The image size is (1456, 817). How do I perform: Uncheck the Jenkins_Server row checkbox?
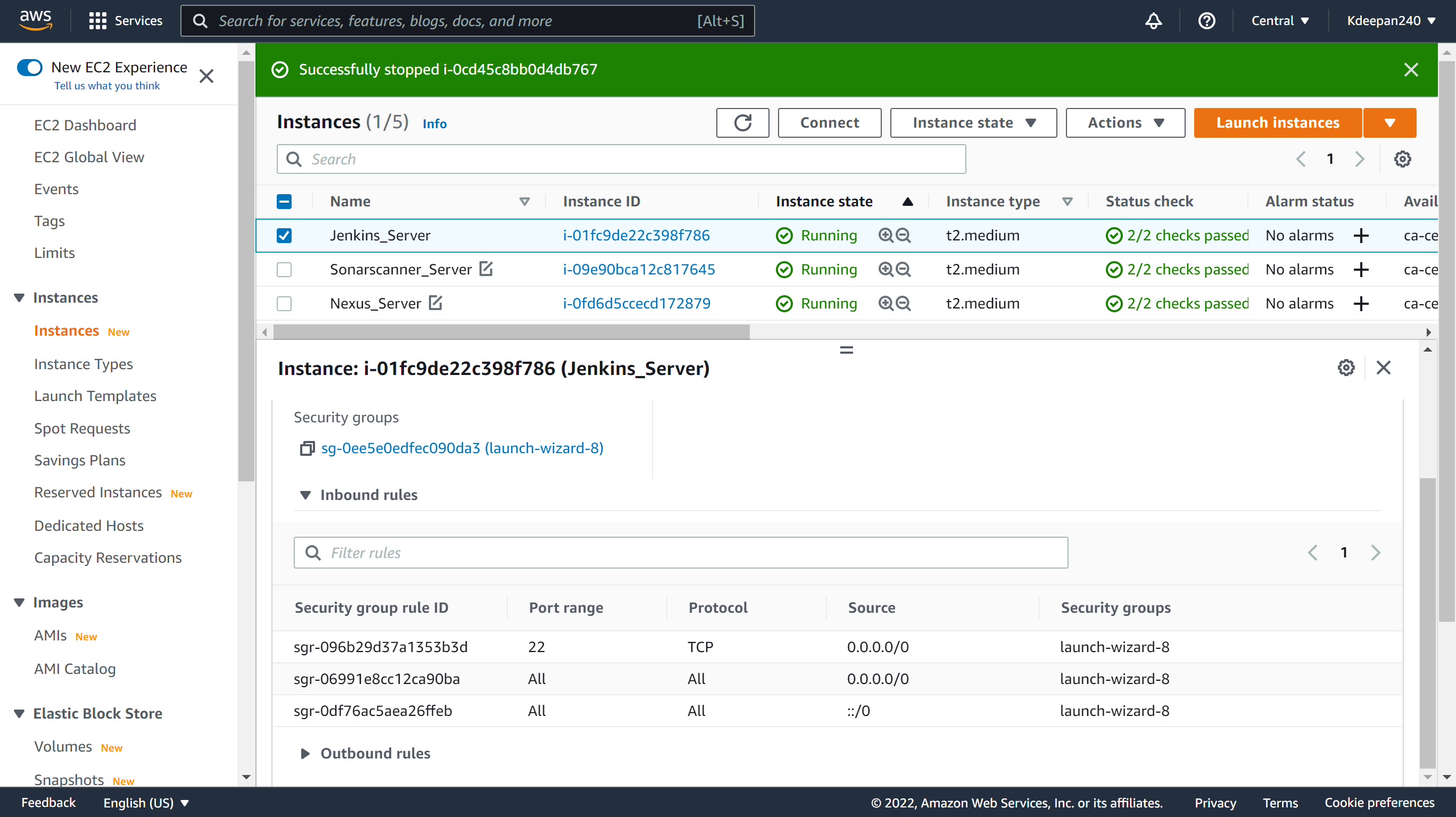point(284,236)
